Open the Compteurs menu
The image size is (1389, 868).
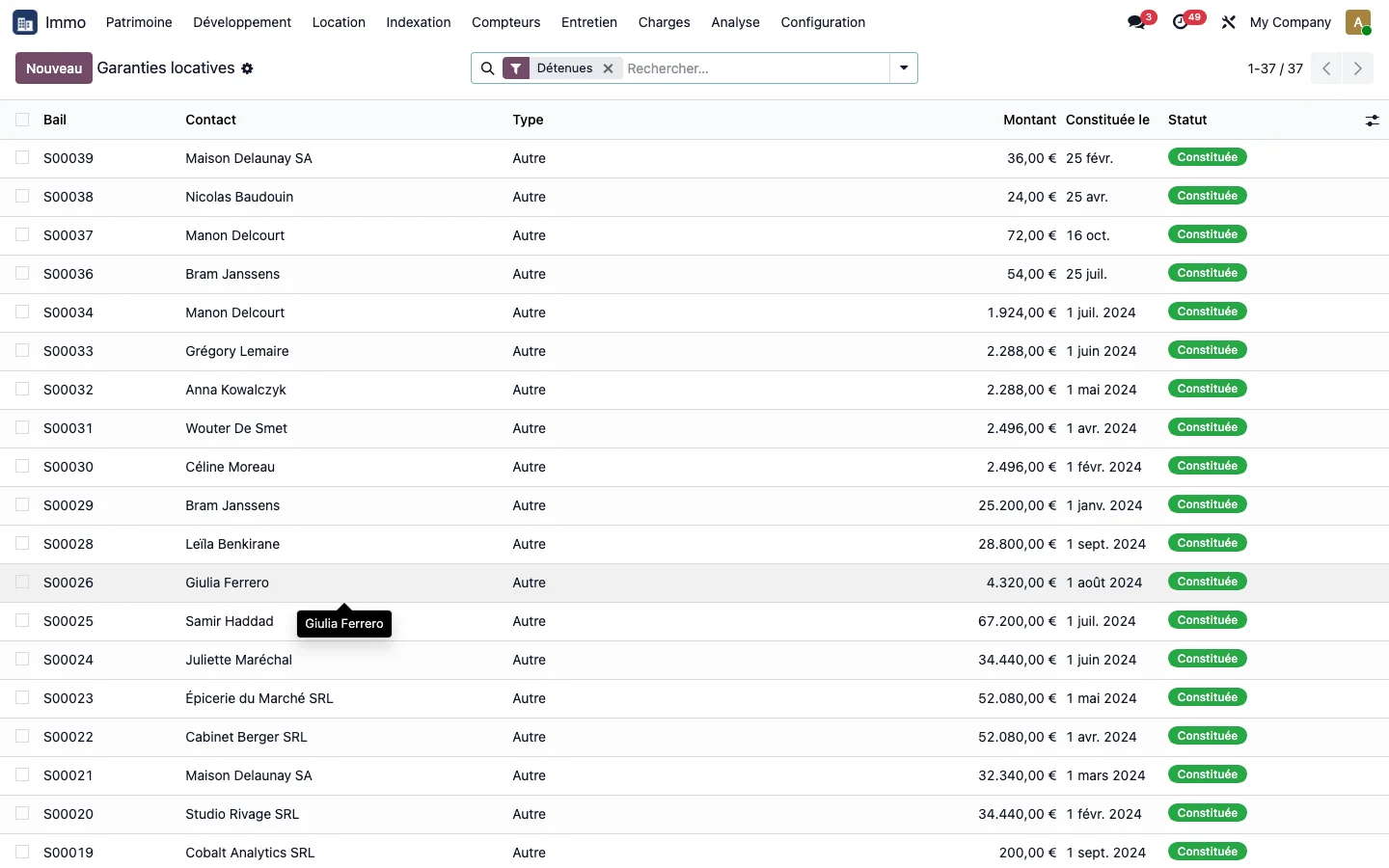506,22
